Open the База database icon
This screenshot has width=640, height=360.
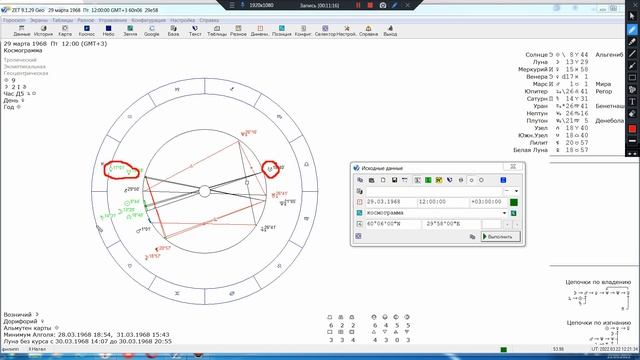tap(173, 31)
